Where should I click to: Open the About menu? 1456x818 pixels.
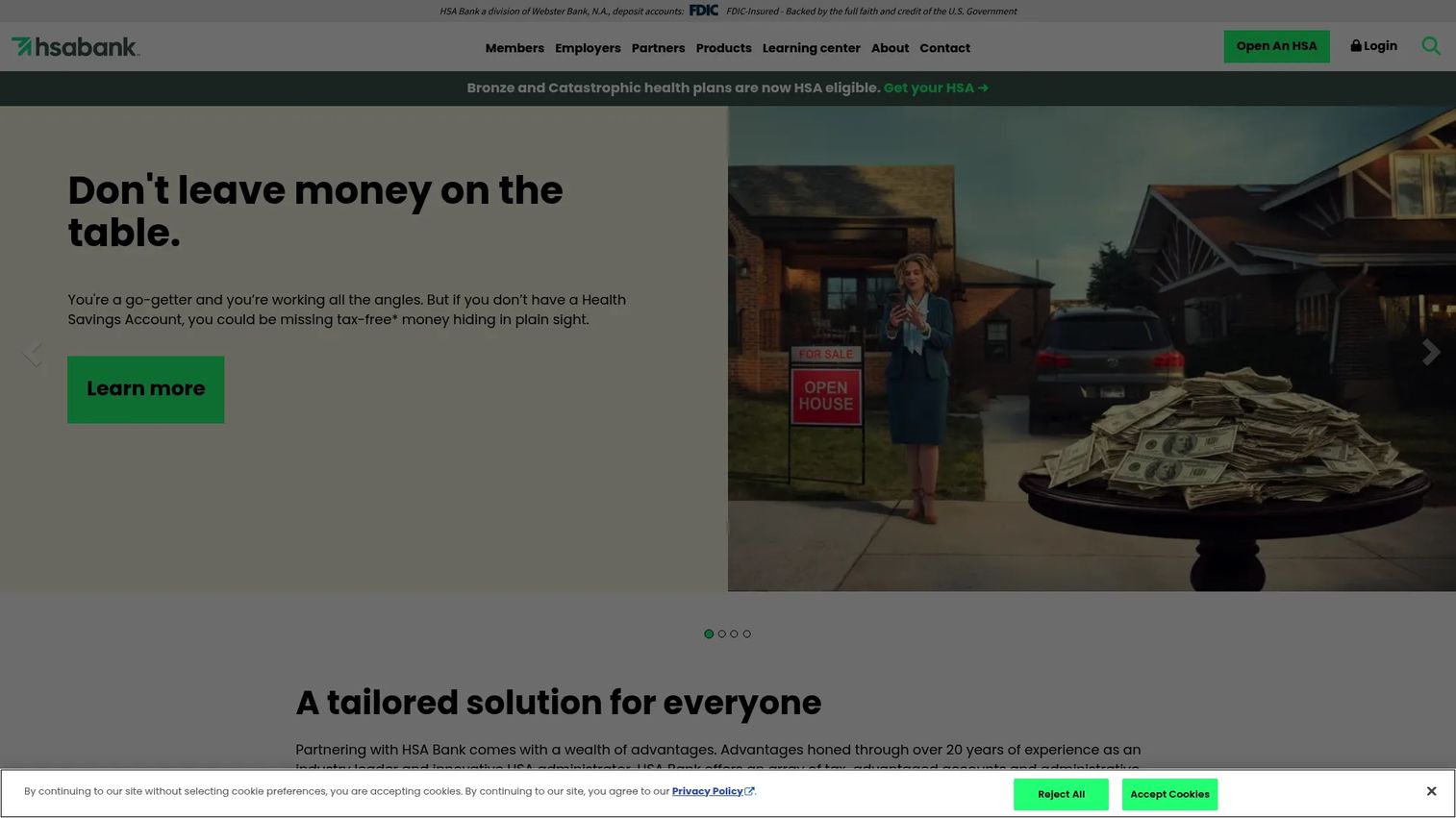click(x=890, y=48)
